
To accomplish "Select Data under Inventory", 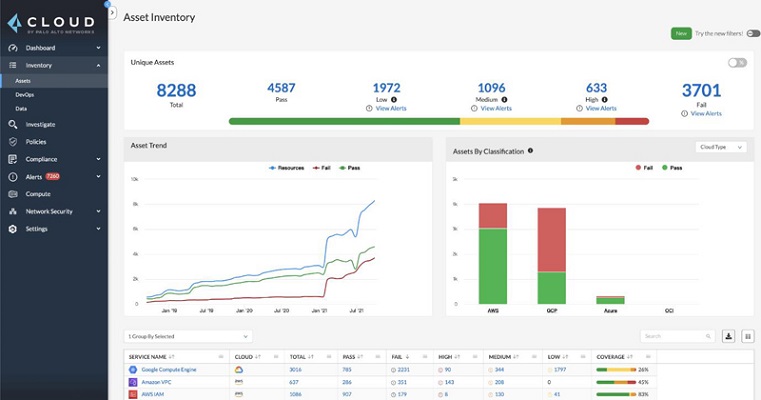I will [21, 108].
